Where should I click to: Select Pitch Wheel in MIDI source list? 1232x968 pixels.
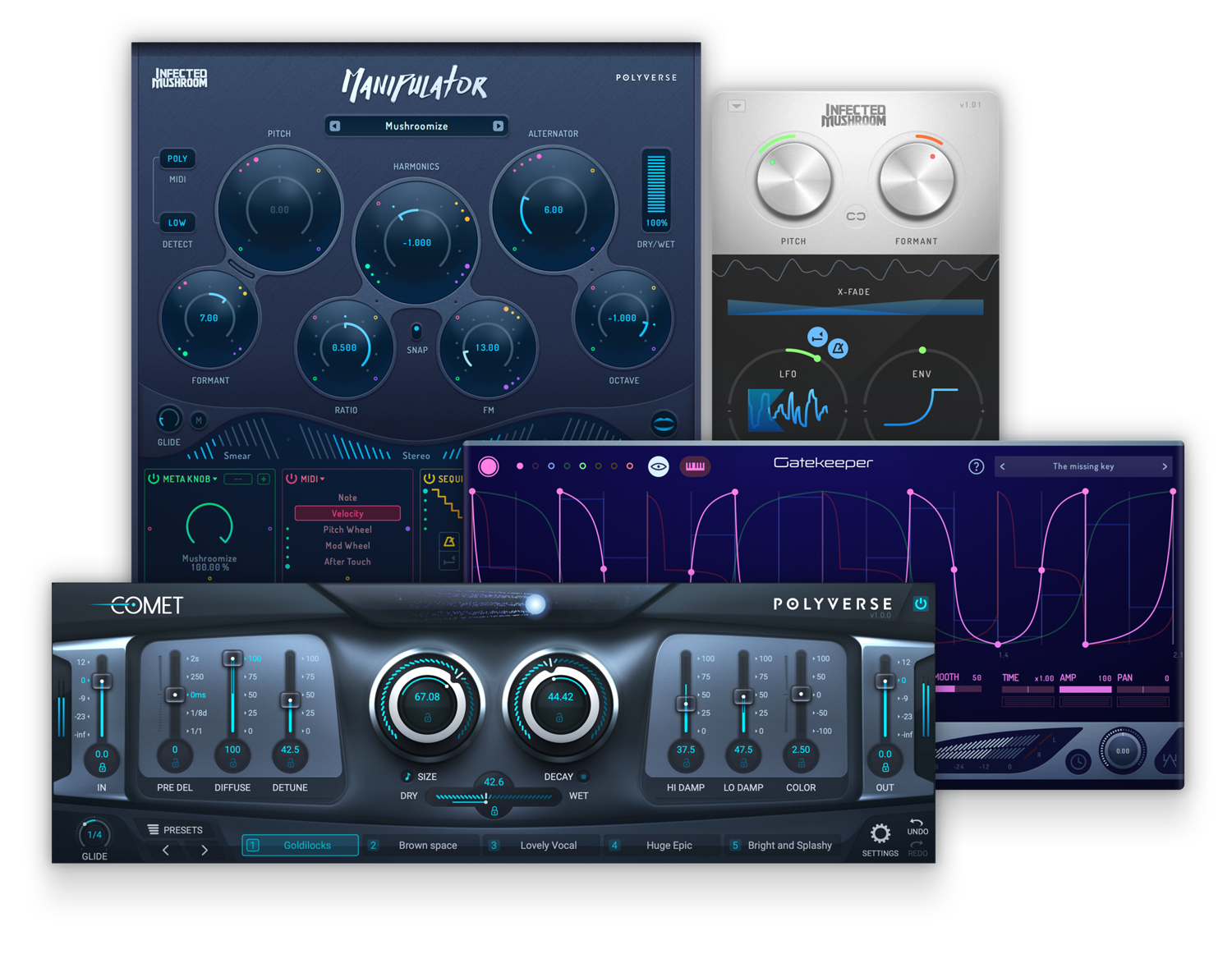(x=347, y=530)
